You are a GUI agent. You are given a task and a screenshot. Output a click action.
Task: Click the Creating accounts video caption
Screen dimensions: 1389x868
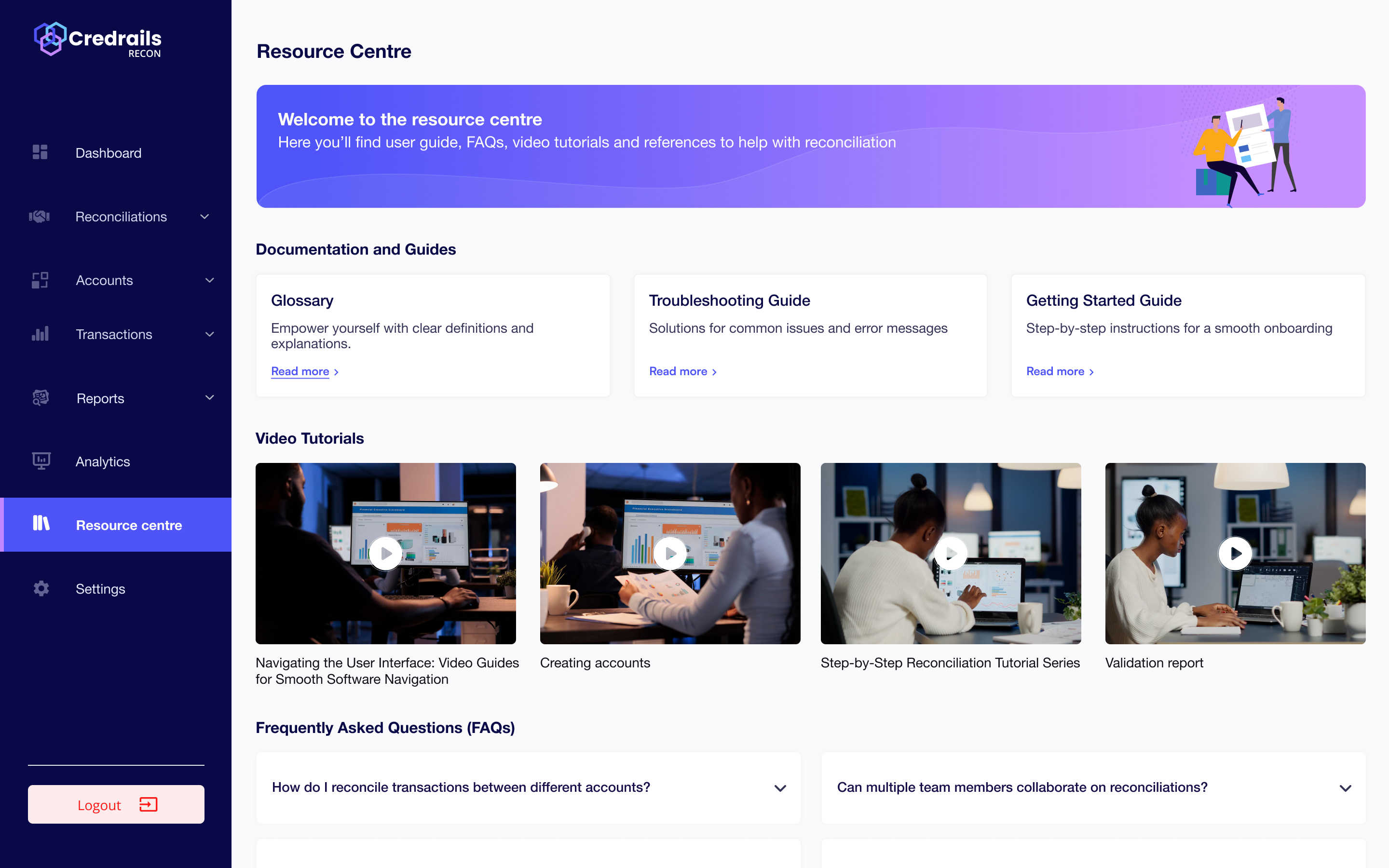coord(595,663)
